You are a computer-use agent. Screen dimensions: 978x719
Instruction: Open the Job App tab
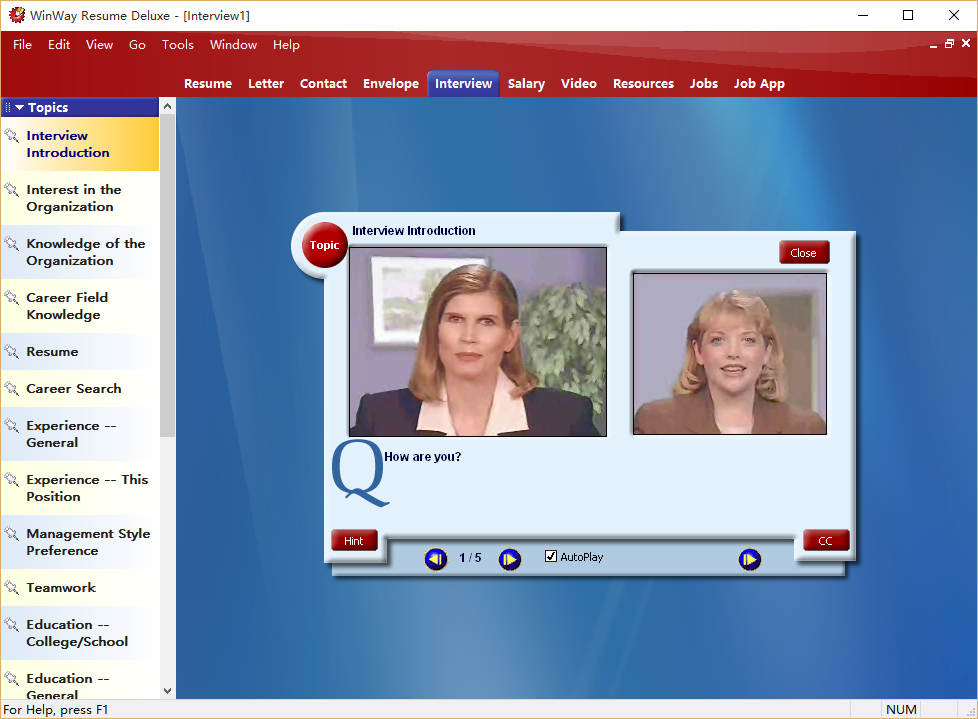point(759,84)
